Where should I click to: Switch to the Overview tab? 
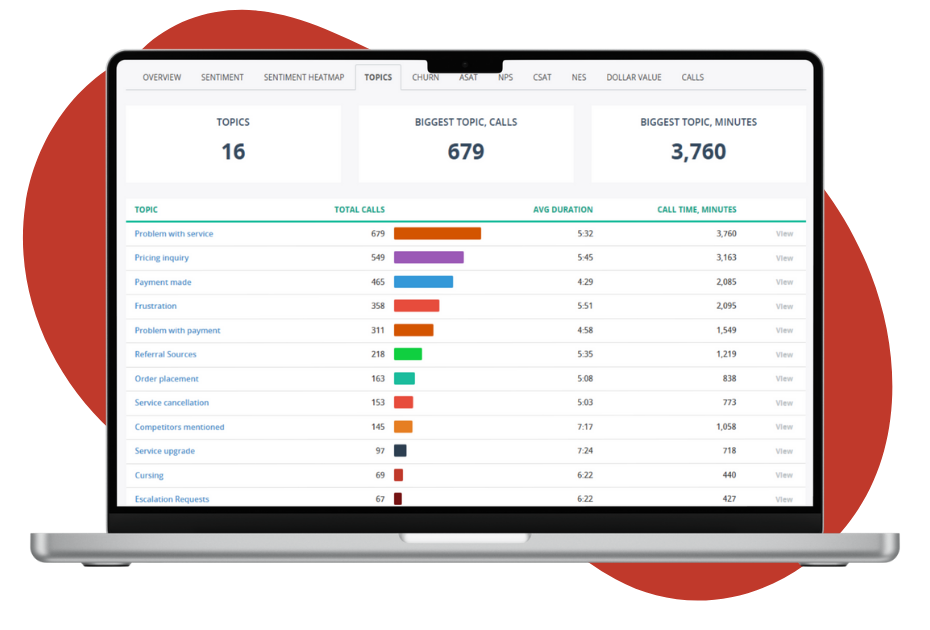coord(161,77)
